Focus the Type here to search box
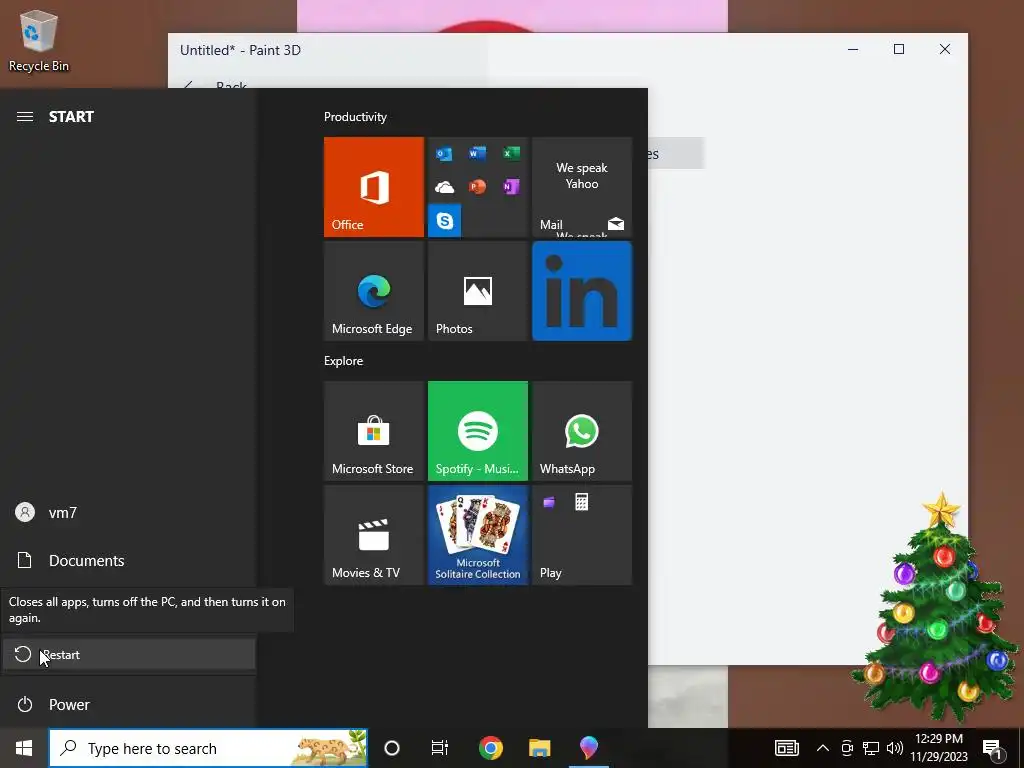 (x=208, y=748)
